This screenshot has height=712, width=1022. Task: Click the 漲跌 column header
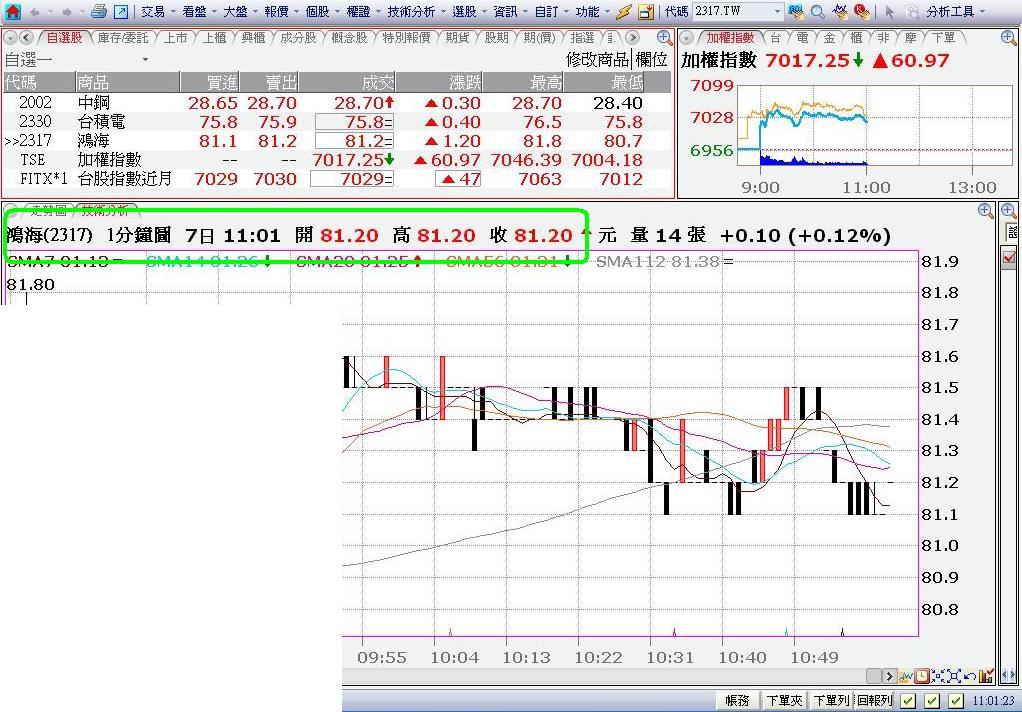(439, 82)
